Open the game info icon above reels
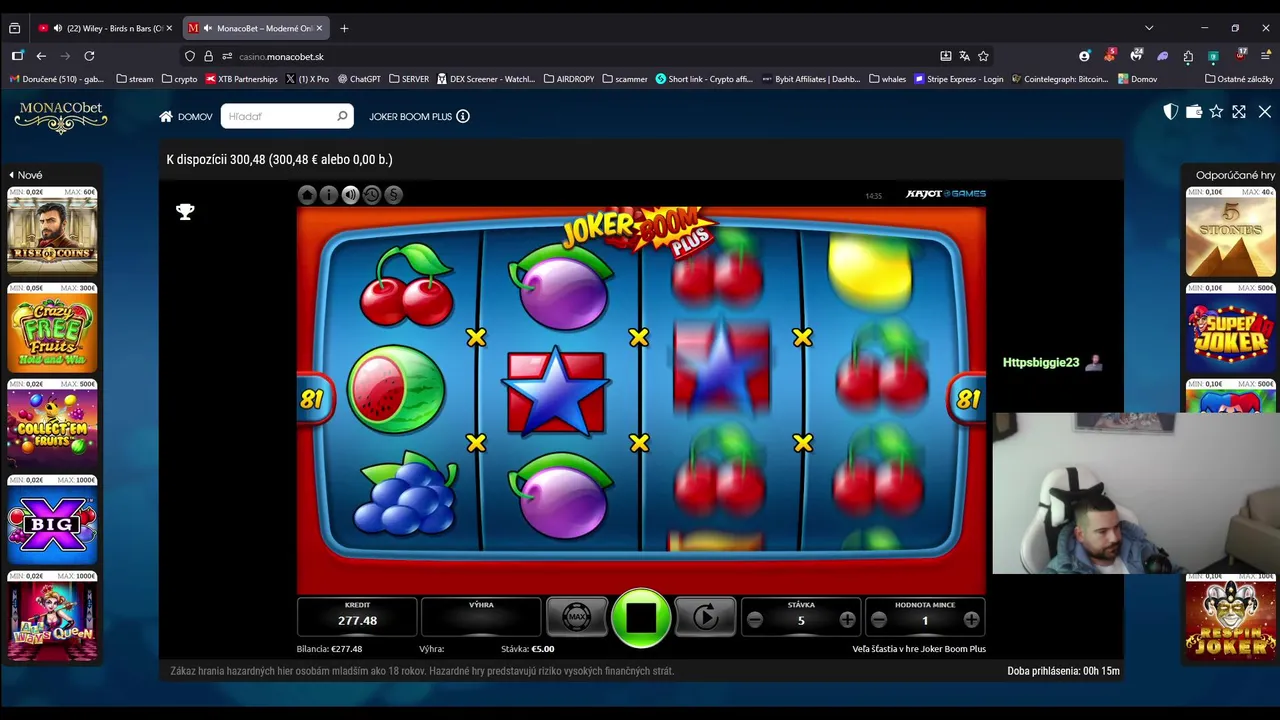The image size is (1280, 720). (329, 195)
